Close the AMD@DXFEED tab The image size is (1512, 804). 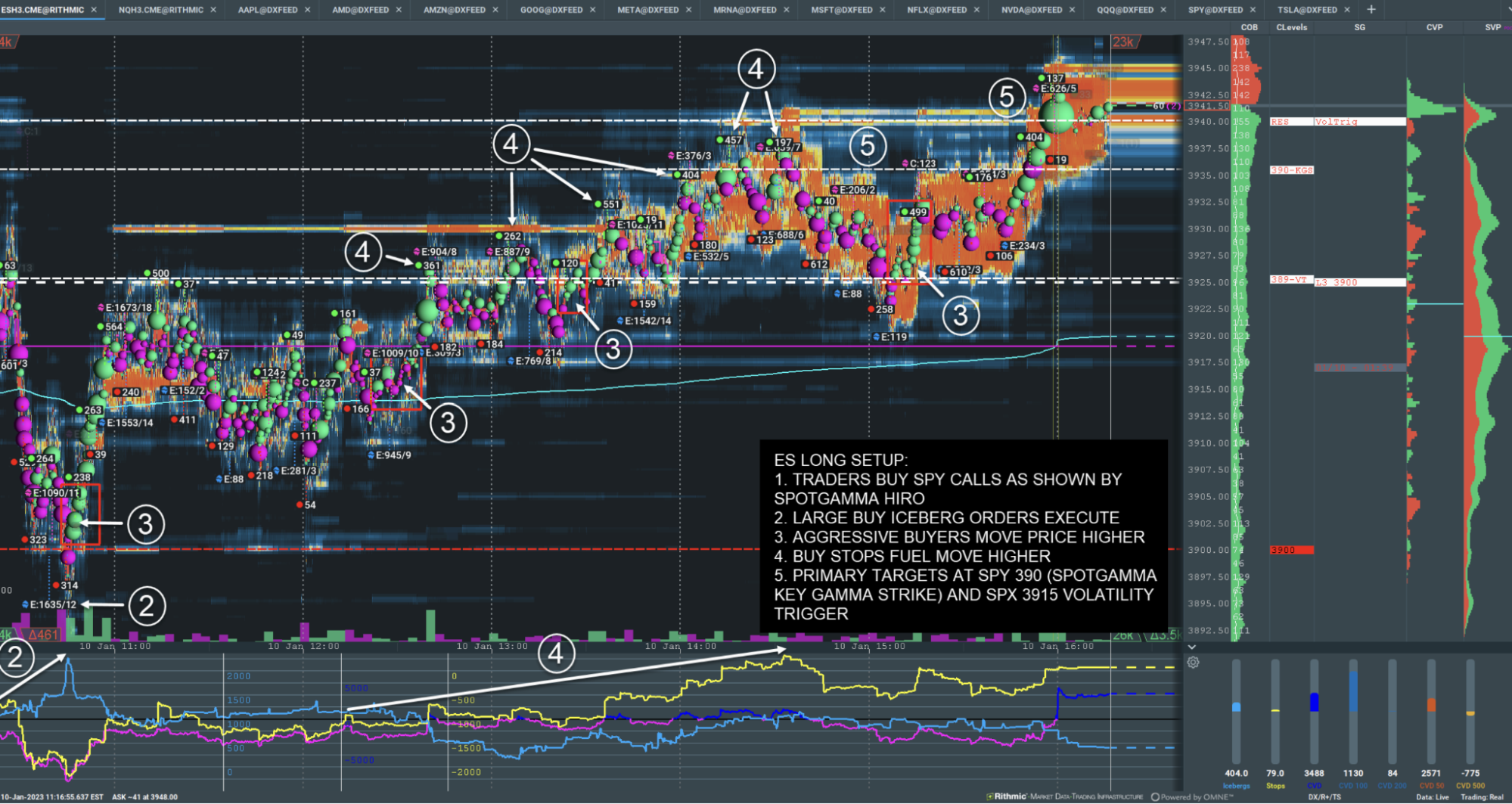pyautogui.click(x=399, y=10)
